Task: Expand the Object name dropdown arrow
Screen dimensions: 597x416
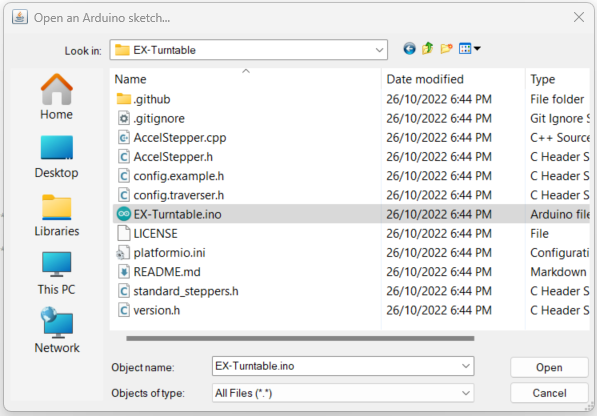Action: pos(466,366)
